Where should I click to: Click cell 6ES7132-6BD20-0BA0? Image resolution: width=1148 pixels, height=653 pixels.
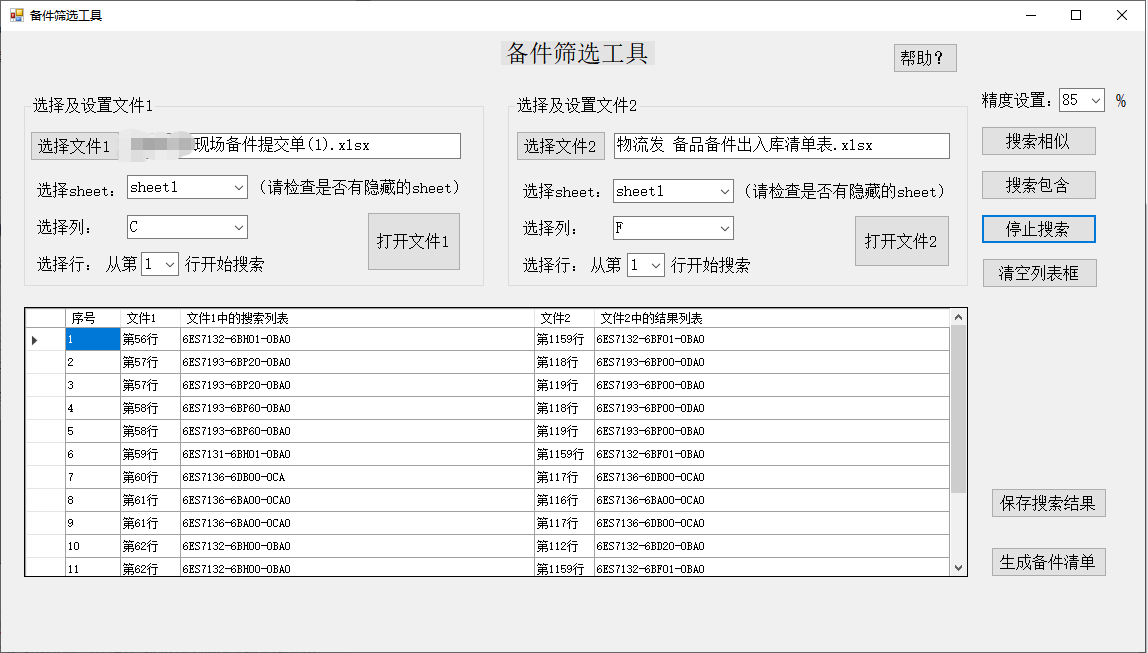772,546
